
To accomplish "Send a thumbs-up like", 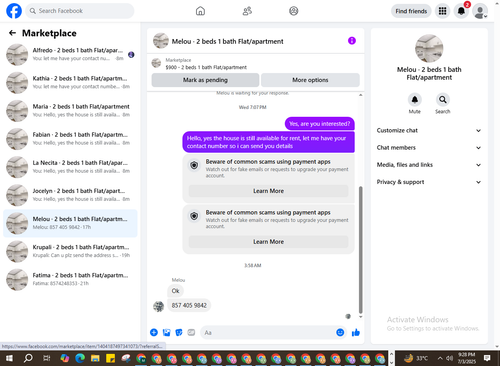I will click(x=356, y=332).
